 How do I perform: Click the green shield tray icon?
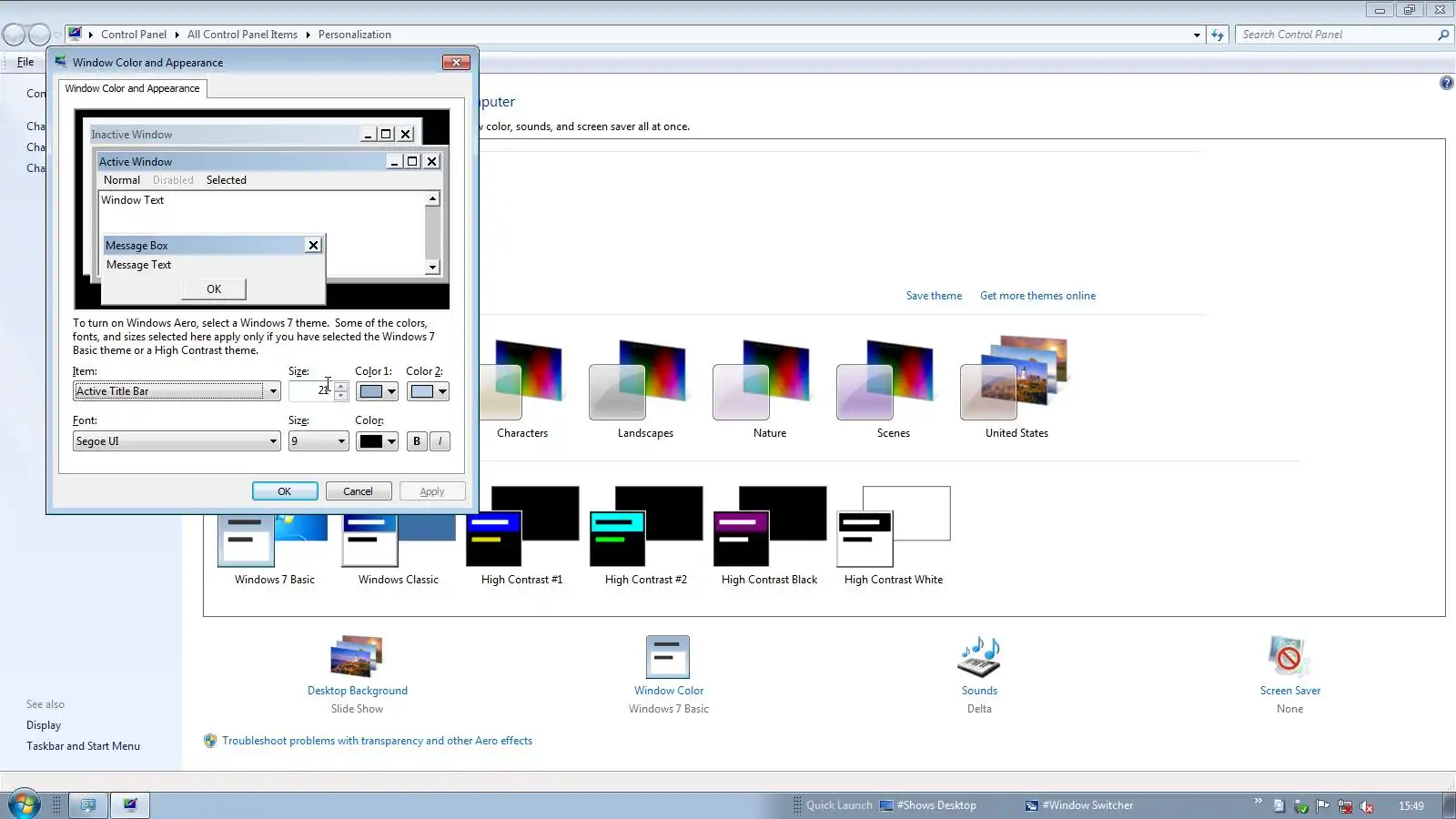point(1301,806)
